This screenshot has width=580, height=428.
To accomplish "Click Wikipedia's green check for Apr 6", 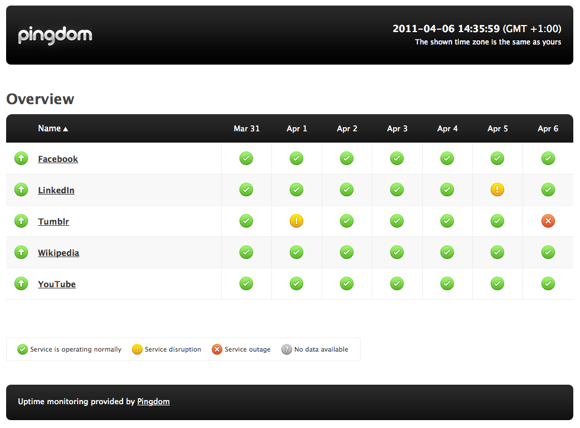I will [x=548, y=252].
